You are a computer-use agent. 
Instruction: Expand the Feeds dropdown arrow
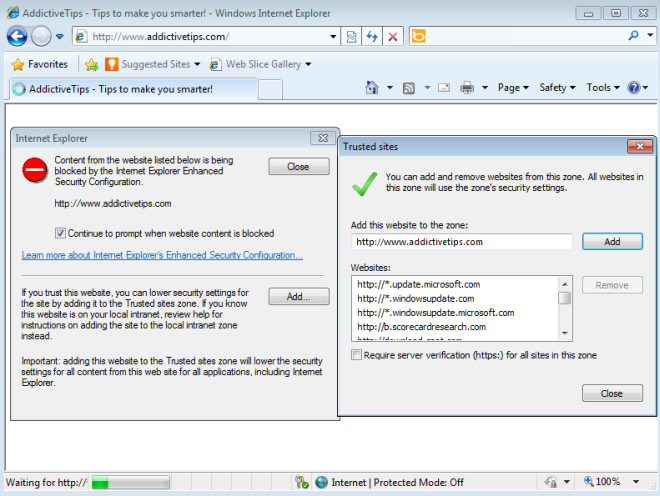(x=427, y=88)
